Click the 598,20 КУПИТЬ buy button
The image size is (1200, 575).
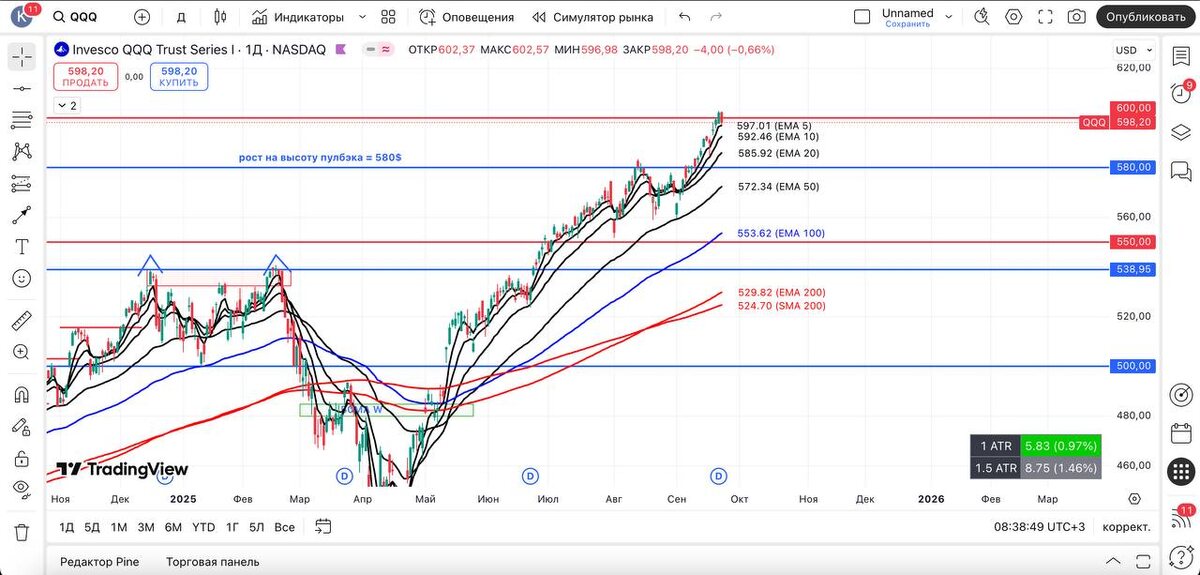pos(178,76)
